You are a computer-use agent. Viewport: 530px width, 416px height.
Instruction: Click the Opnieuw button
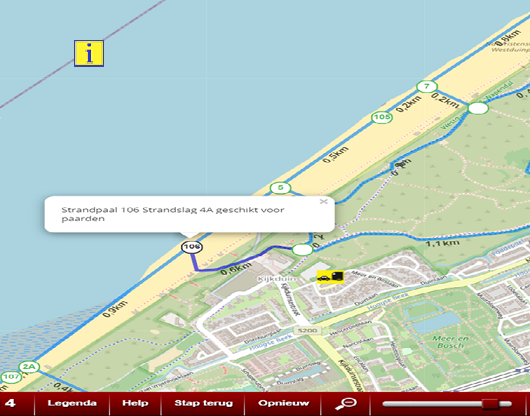[283, 403]
